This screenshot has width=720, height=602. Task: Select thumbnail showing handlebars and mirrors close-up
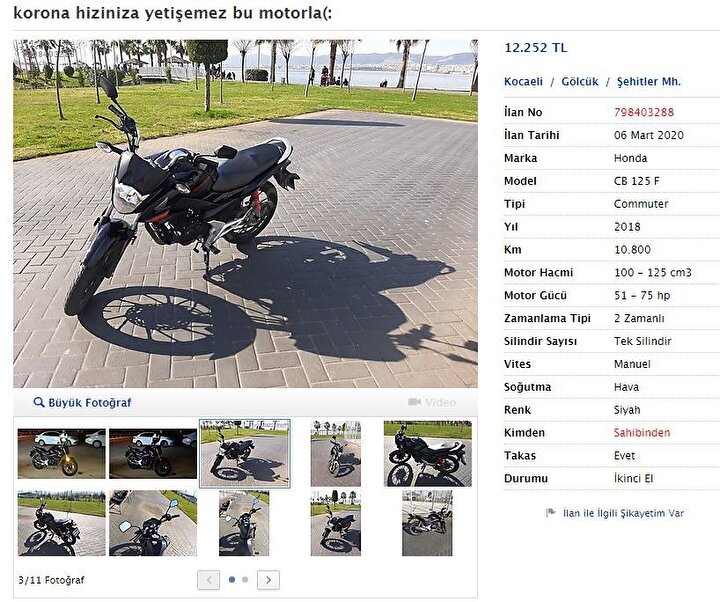click(x=153, y=523)
